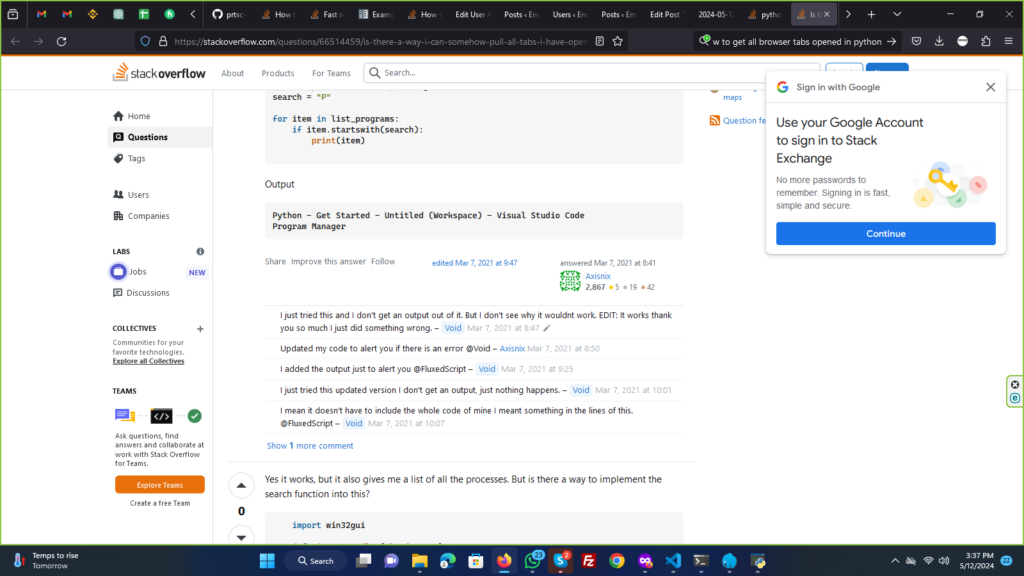Screen dimensions: 1024x576
Task: Switch to the GitHub browser tab
Action: [x=225, y=15]
